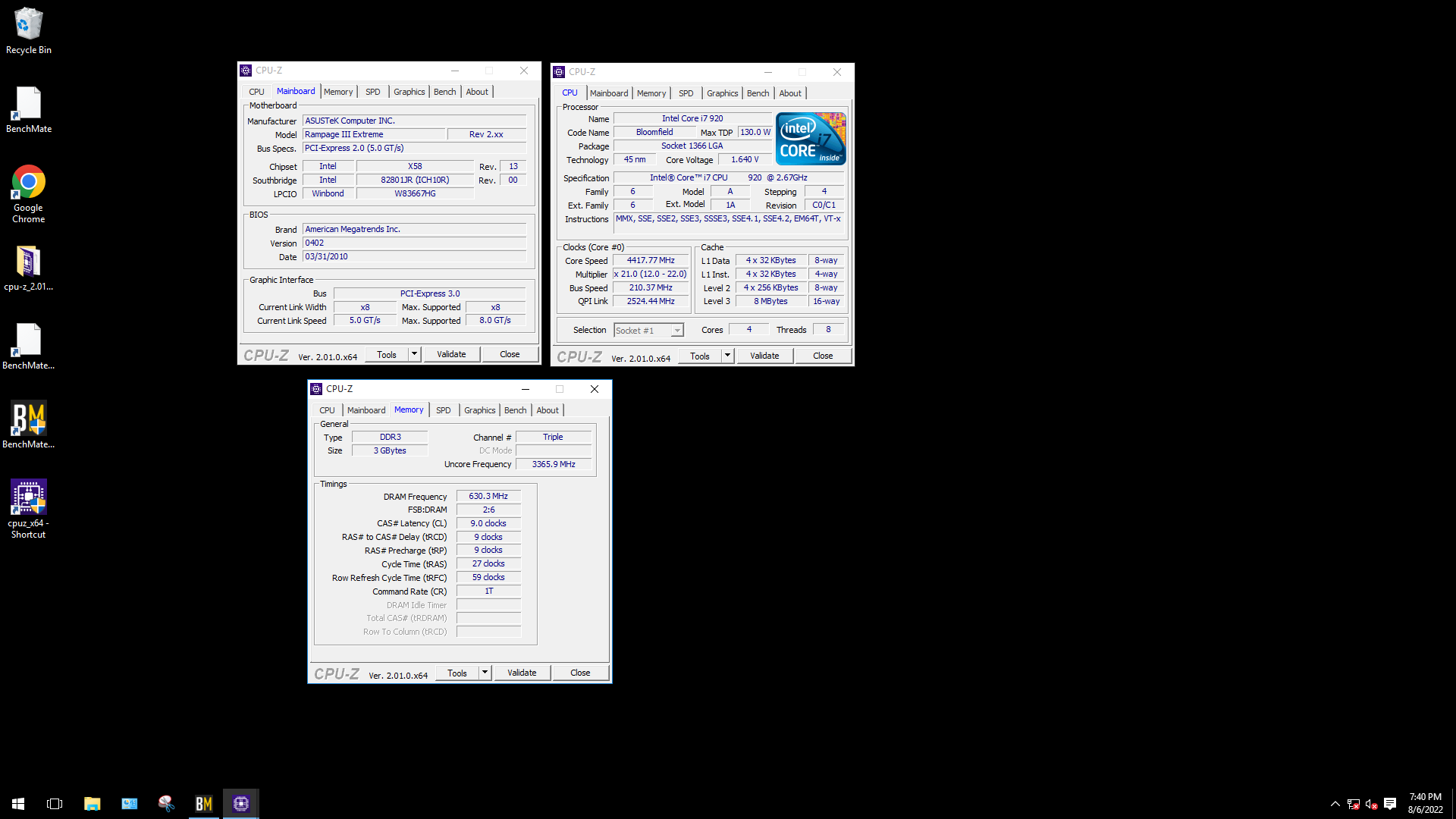This screenshot has width=1456, height=819.
Task: Click the Uncore Frequency 3365.9 MHz value
Action: click(554, 464)
